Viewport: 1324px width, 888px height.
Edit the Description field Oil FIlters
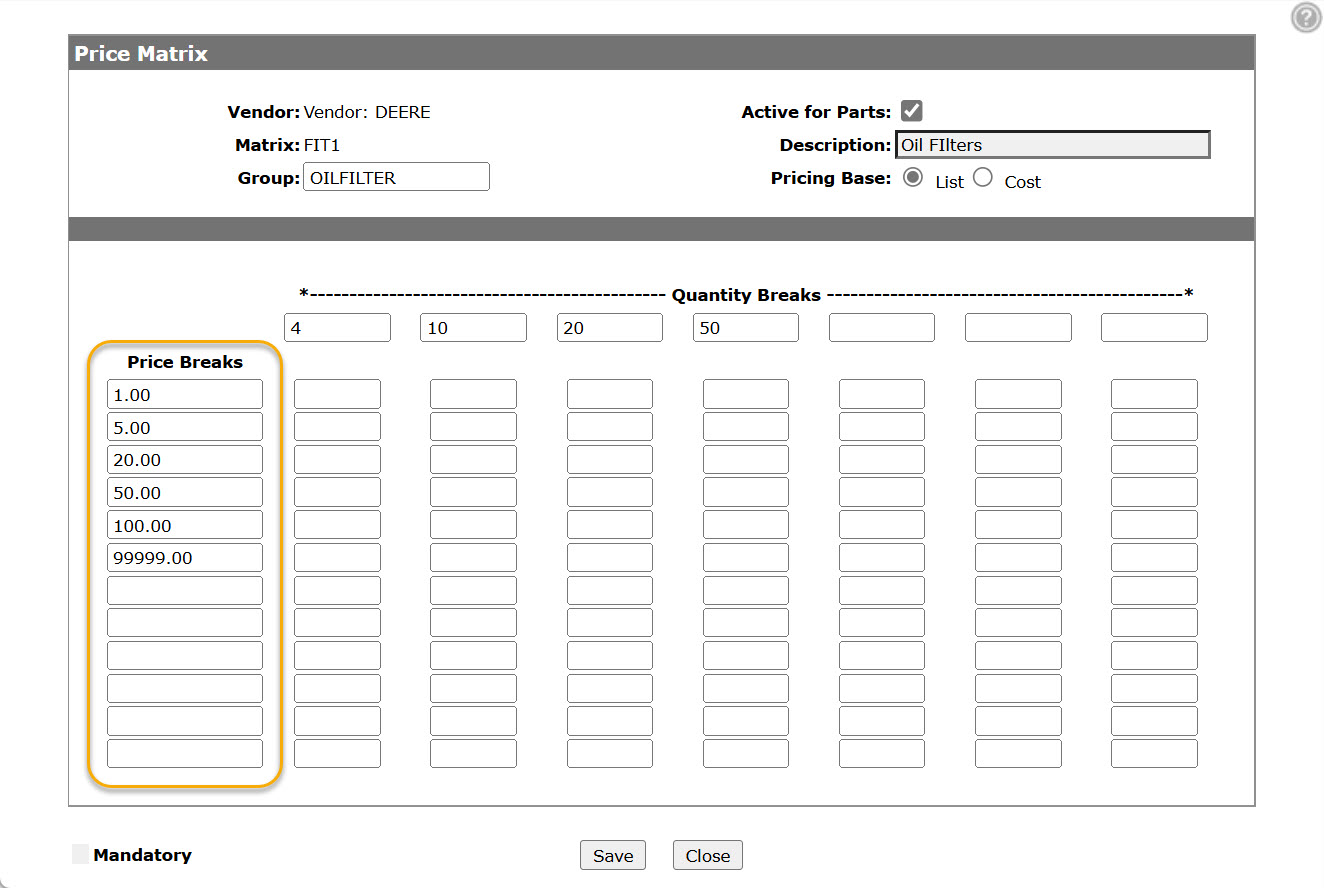coord(1052,145)
